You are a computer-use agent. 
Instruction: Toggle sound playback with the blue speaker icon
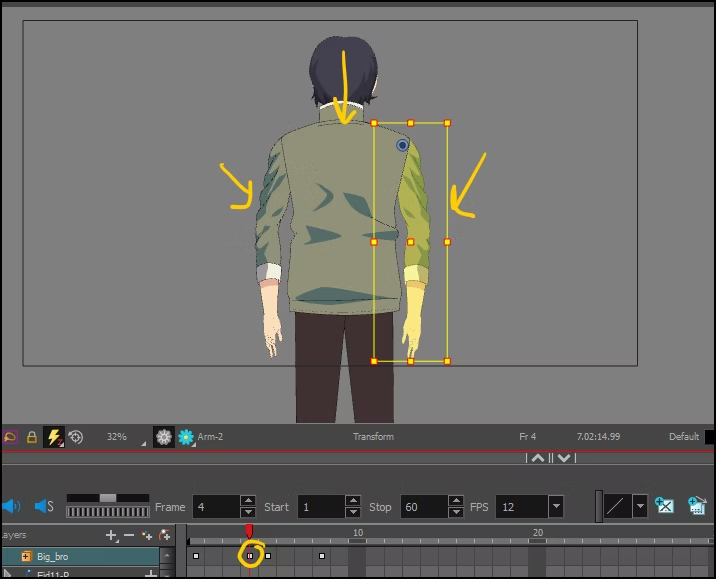tap(11, 506)
